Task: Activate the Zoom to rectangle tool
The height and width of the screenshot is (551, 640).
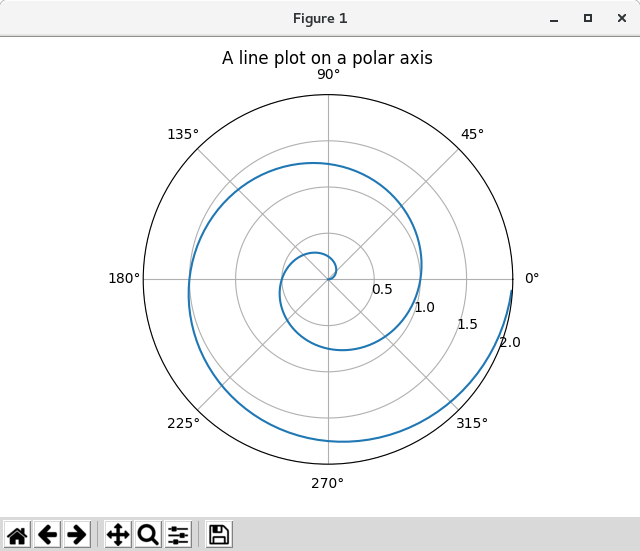Action: coord(148,535)
